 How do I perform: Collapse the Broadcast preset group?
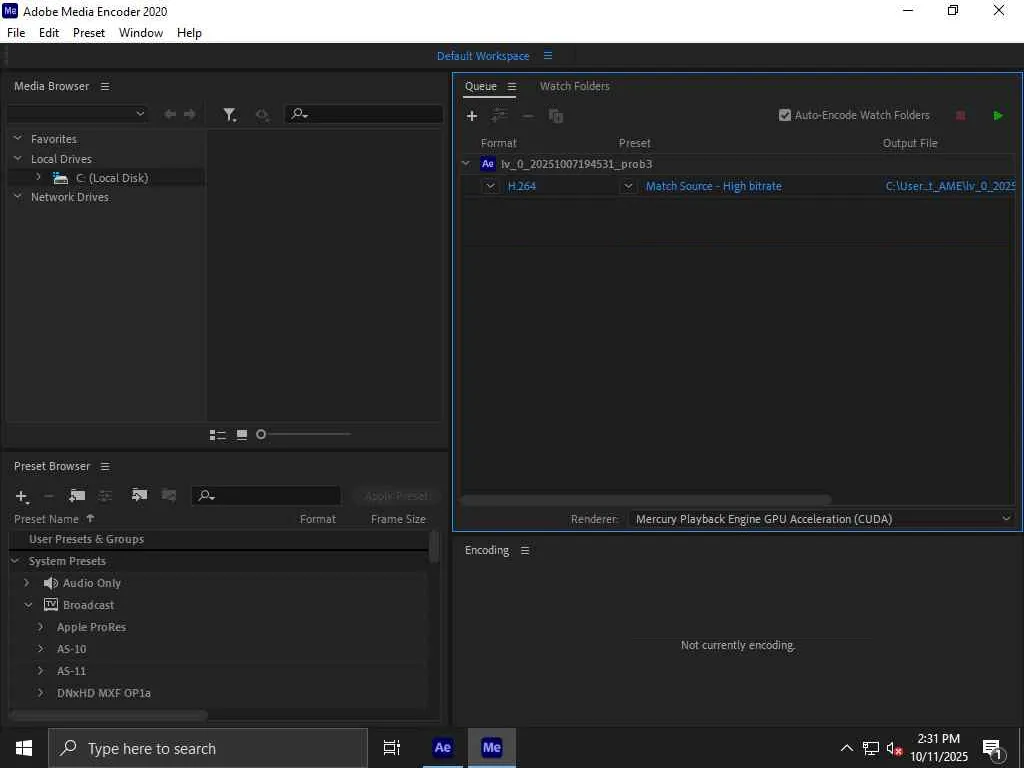28,605
